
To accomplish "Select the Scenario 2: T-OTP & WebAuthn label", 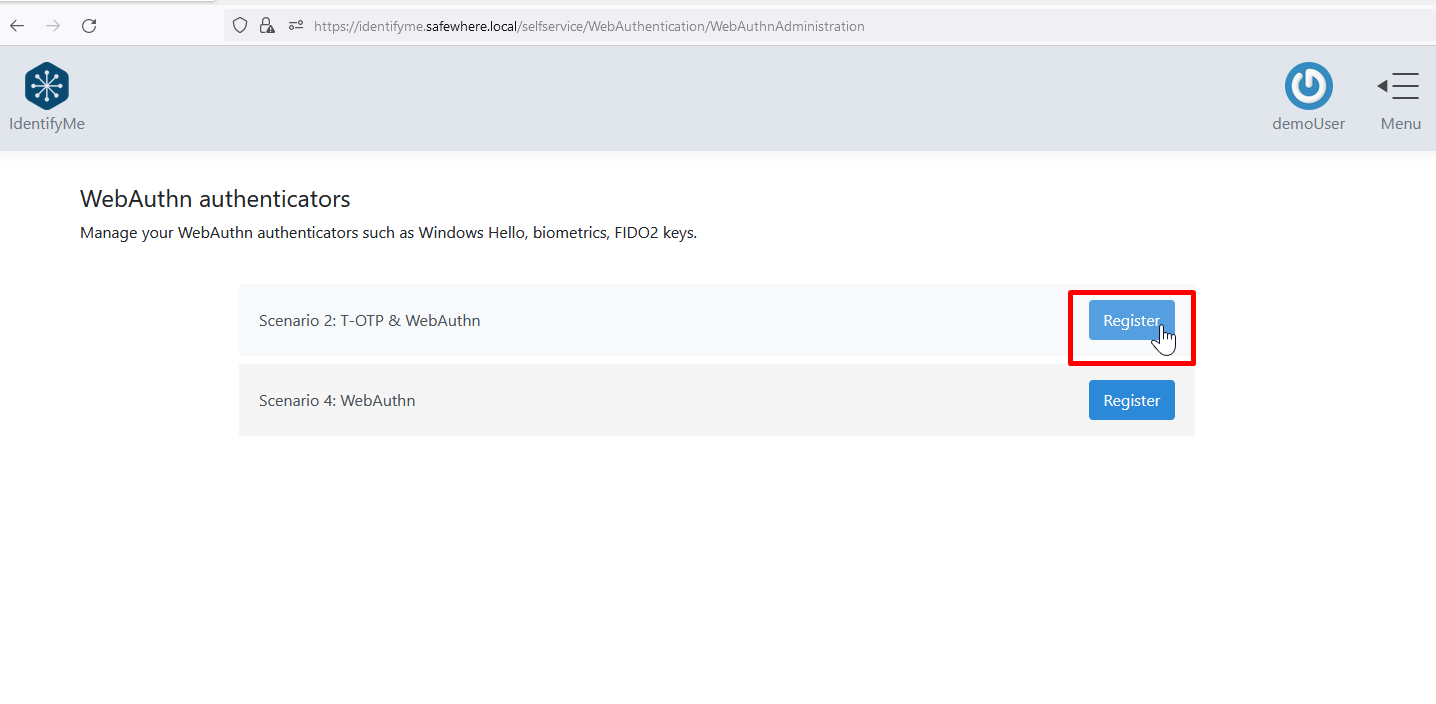I will click(369, 321).
